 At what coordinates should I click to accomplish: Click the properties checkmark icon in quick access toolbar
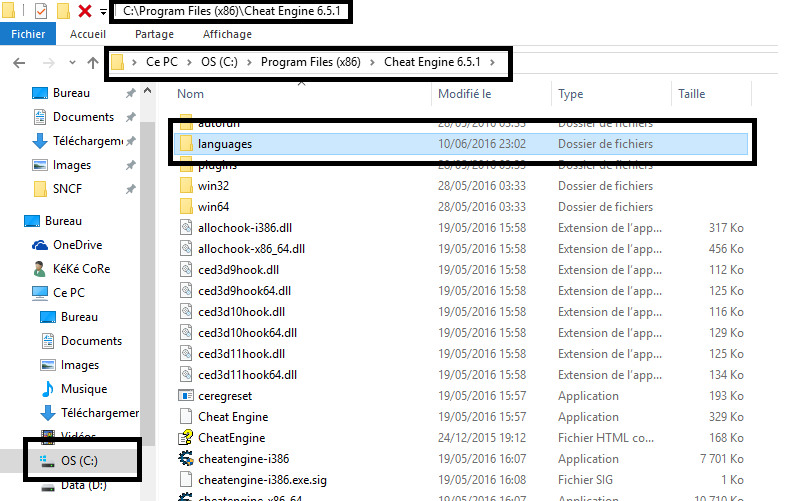[41, 11]
